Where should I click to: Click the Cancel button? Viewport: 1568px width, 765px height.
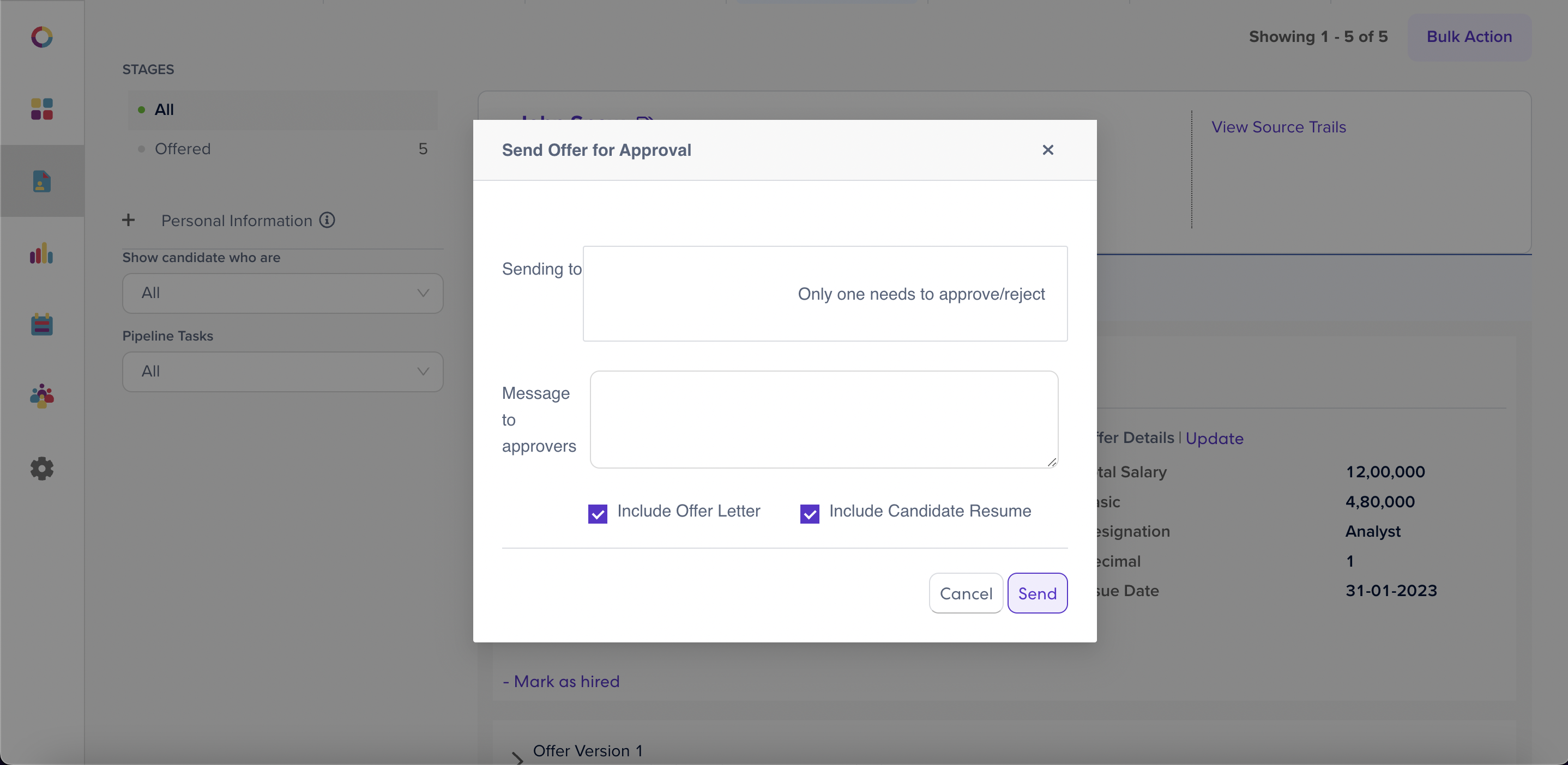pos(966,593)
